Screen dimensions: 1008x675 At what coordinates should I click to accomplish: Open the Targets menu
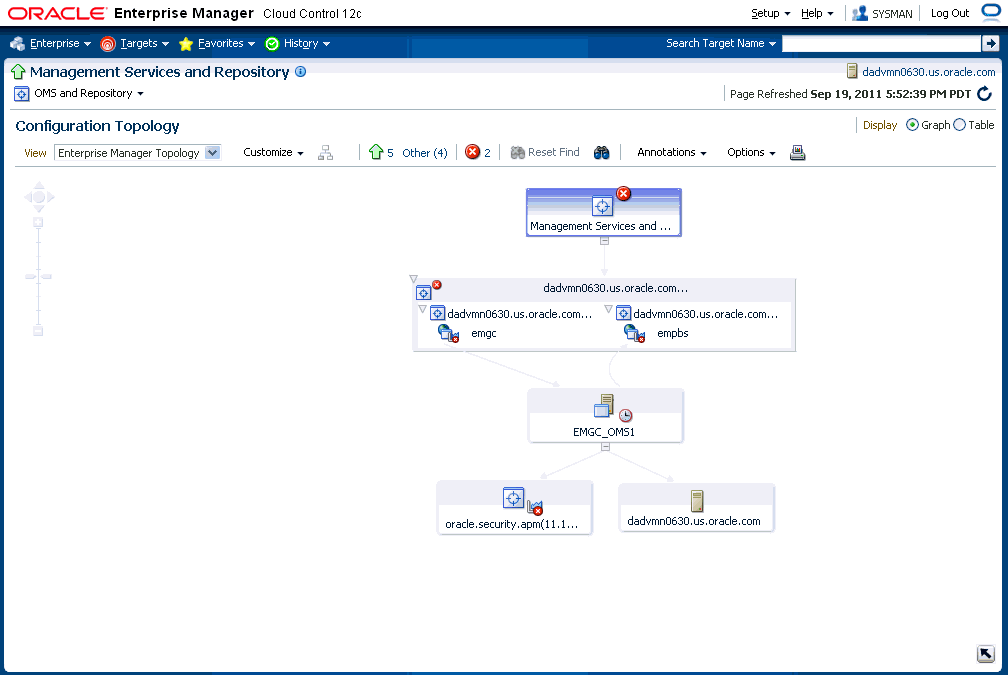coord(145,43)
